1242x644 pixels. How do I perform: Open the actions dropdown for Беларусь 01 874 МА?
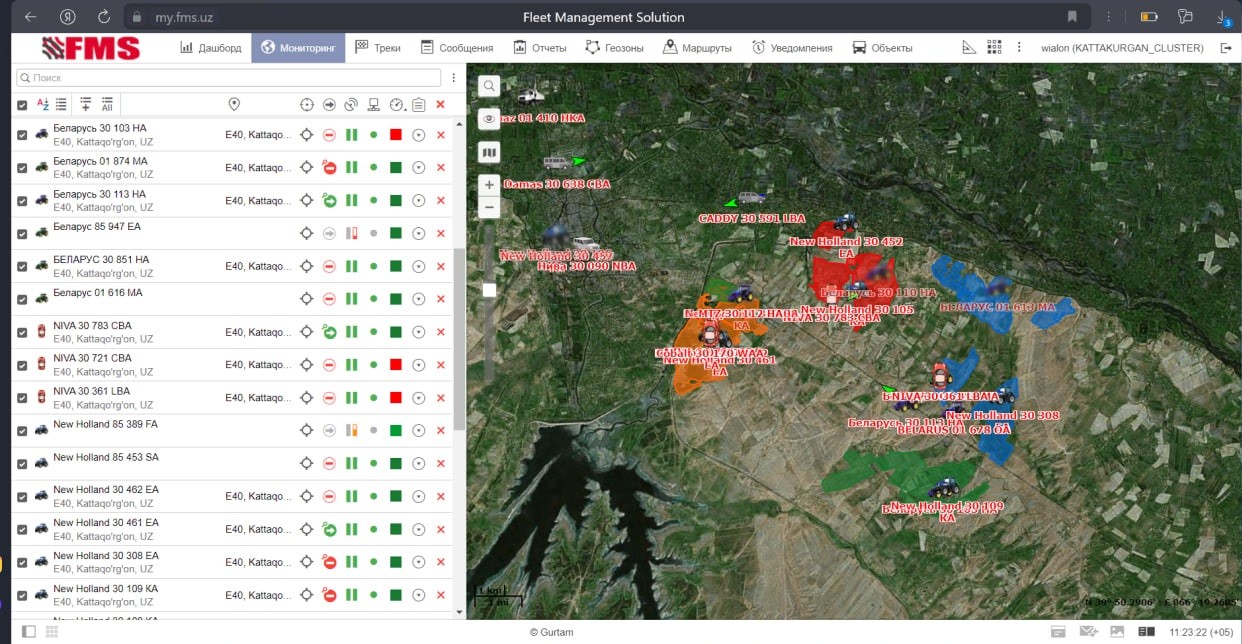pos(419,168)
